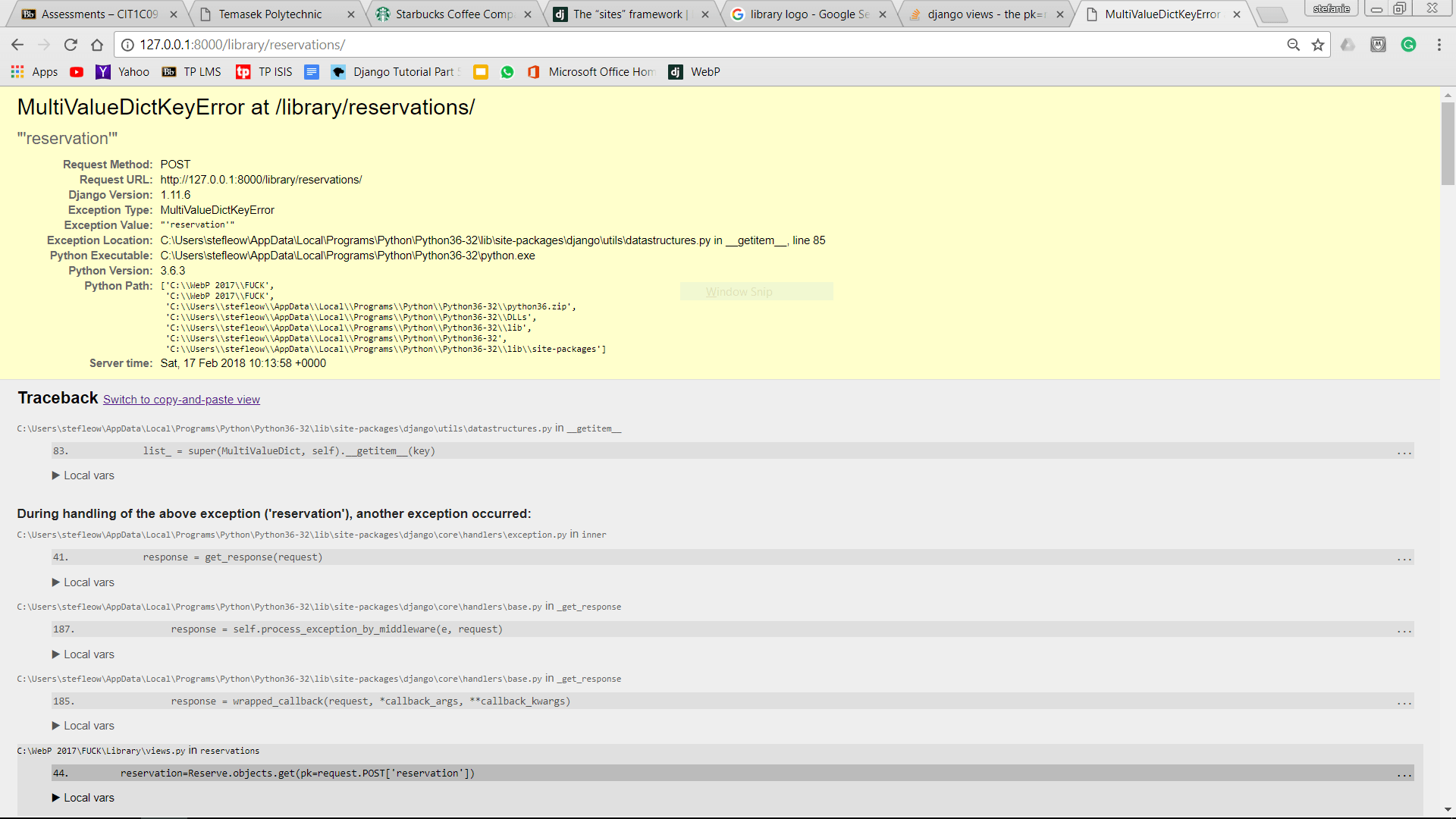Toggle the bookmark star for this page

pos(1318,44)
